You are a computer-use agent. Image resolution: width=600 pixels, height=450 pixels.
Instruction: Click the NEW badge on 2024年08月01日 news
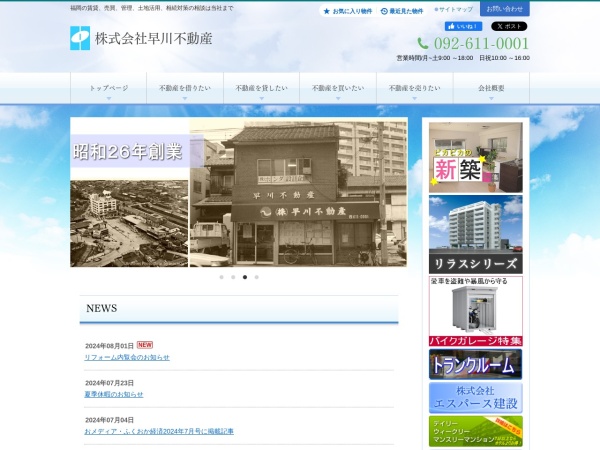(x=145, y=345)
